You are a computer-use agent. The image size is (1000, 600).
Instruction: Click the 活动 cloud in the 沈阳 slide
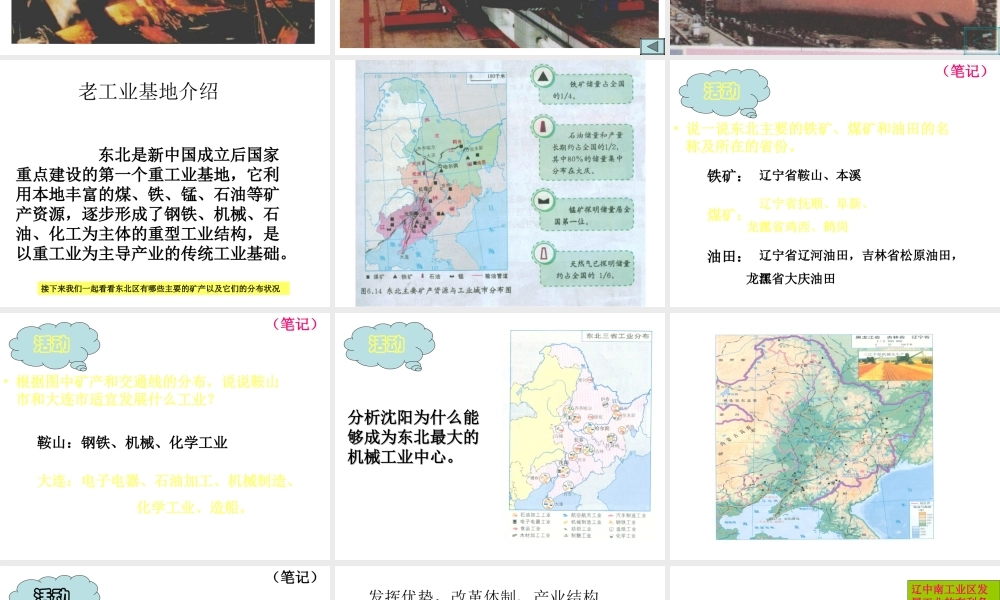click(389, 346)
